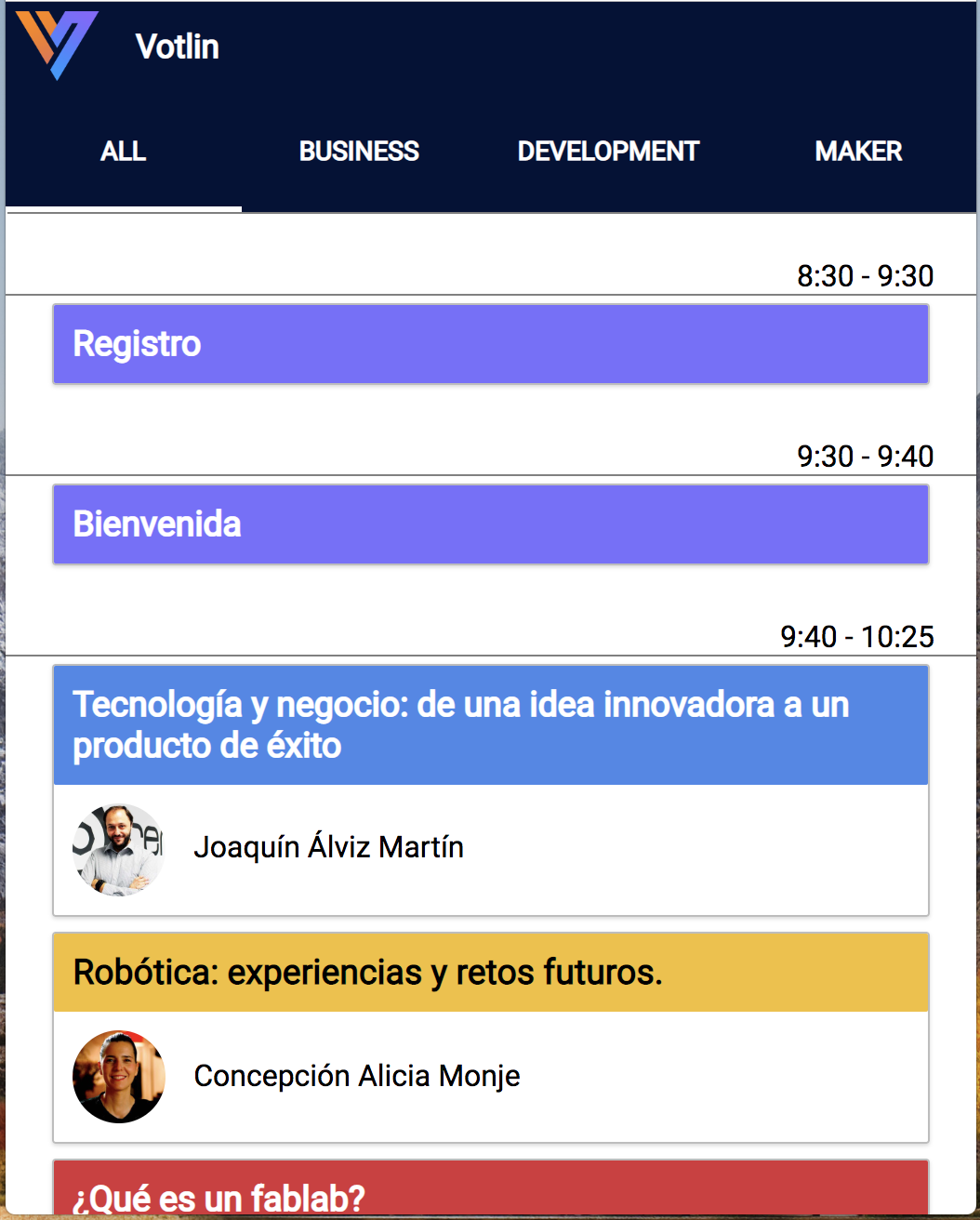Screen dimensions: 980x1220
Task: Select speaker name Joaquín Álviz Martín
Action: [328, 847]
